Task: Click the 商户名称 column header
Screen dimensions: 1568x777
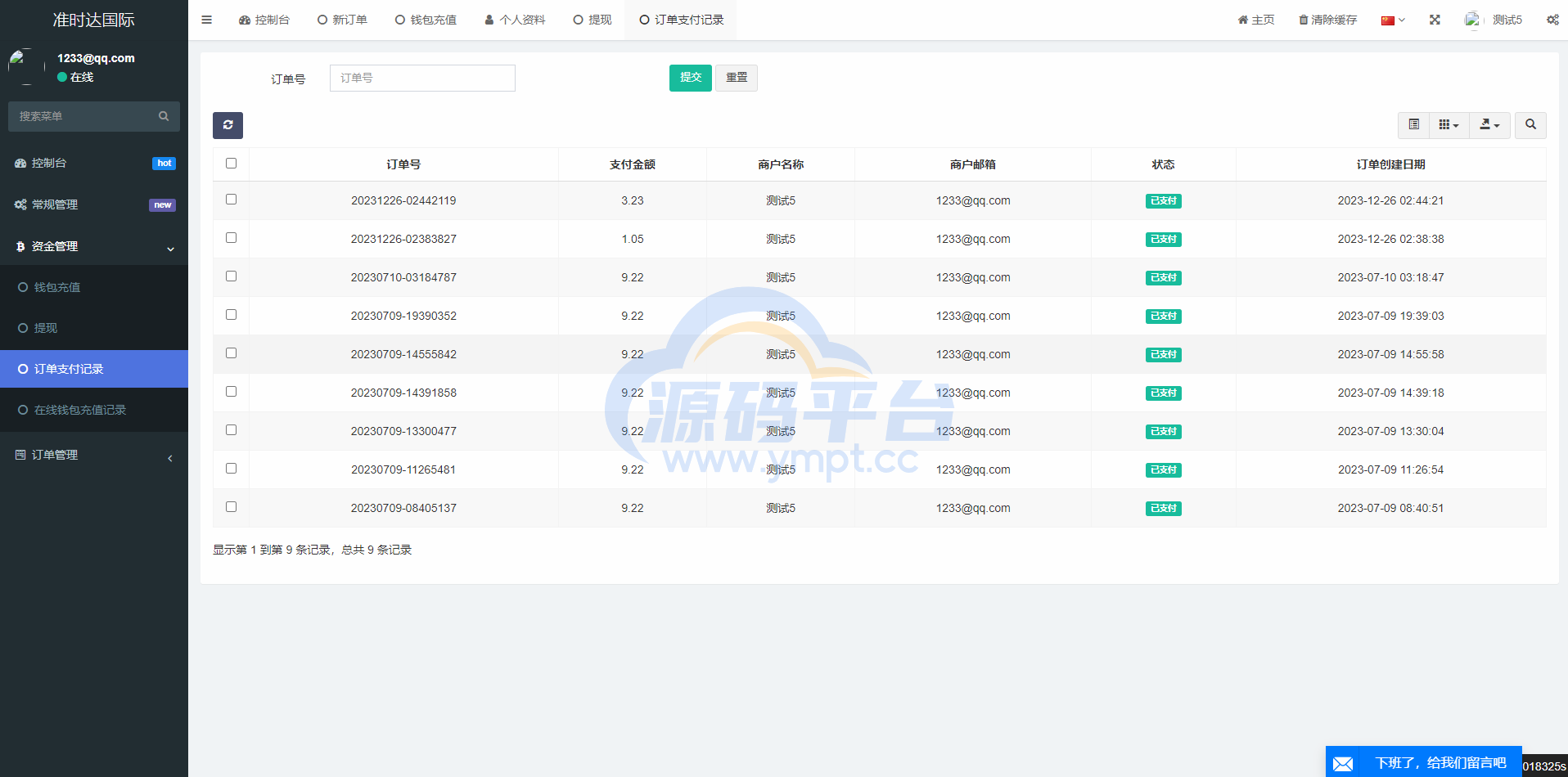Action: coord(781,164)
